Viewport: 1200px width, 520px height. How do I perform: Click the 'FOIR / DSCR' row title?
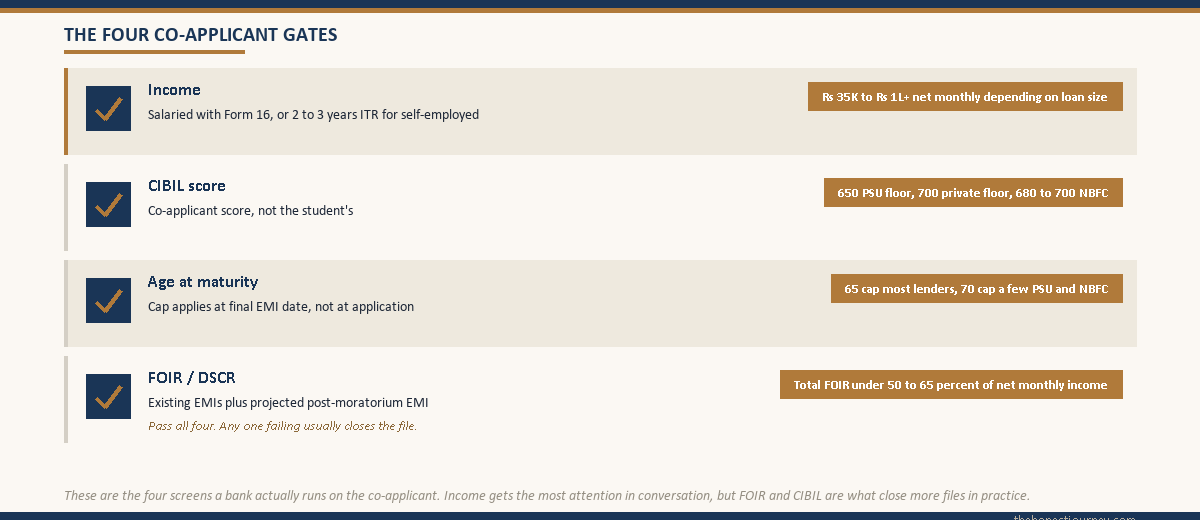(192, 378)
